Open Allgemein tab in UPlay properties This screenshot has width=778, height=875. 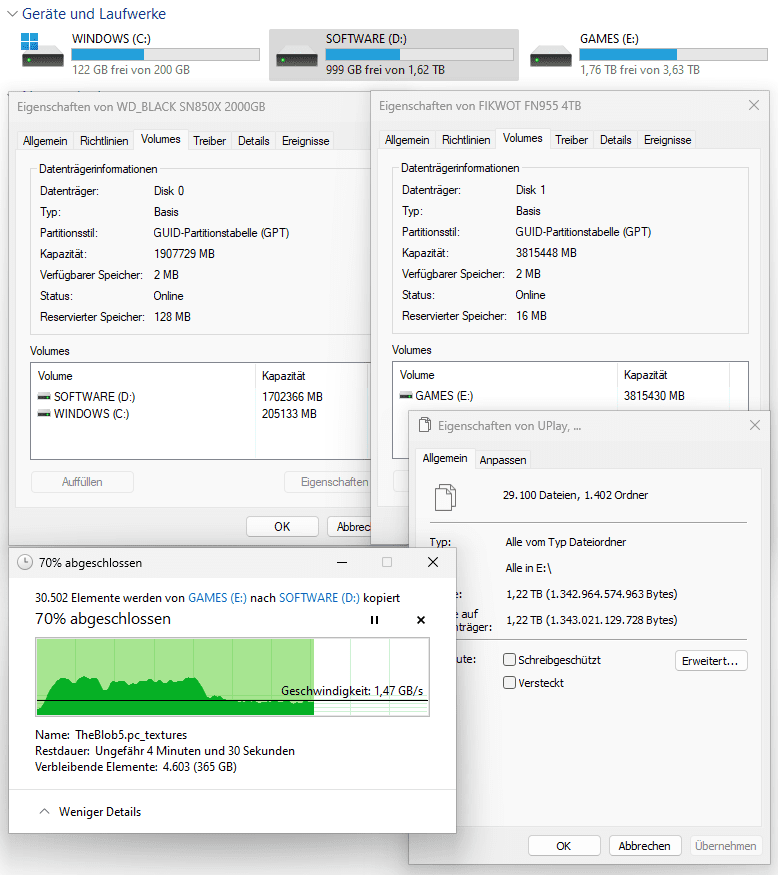(x=445, y=458)
